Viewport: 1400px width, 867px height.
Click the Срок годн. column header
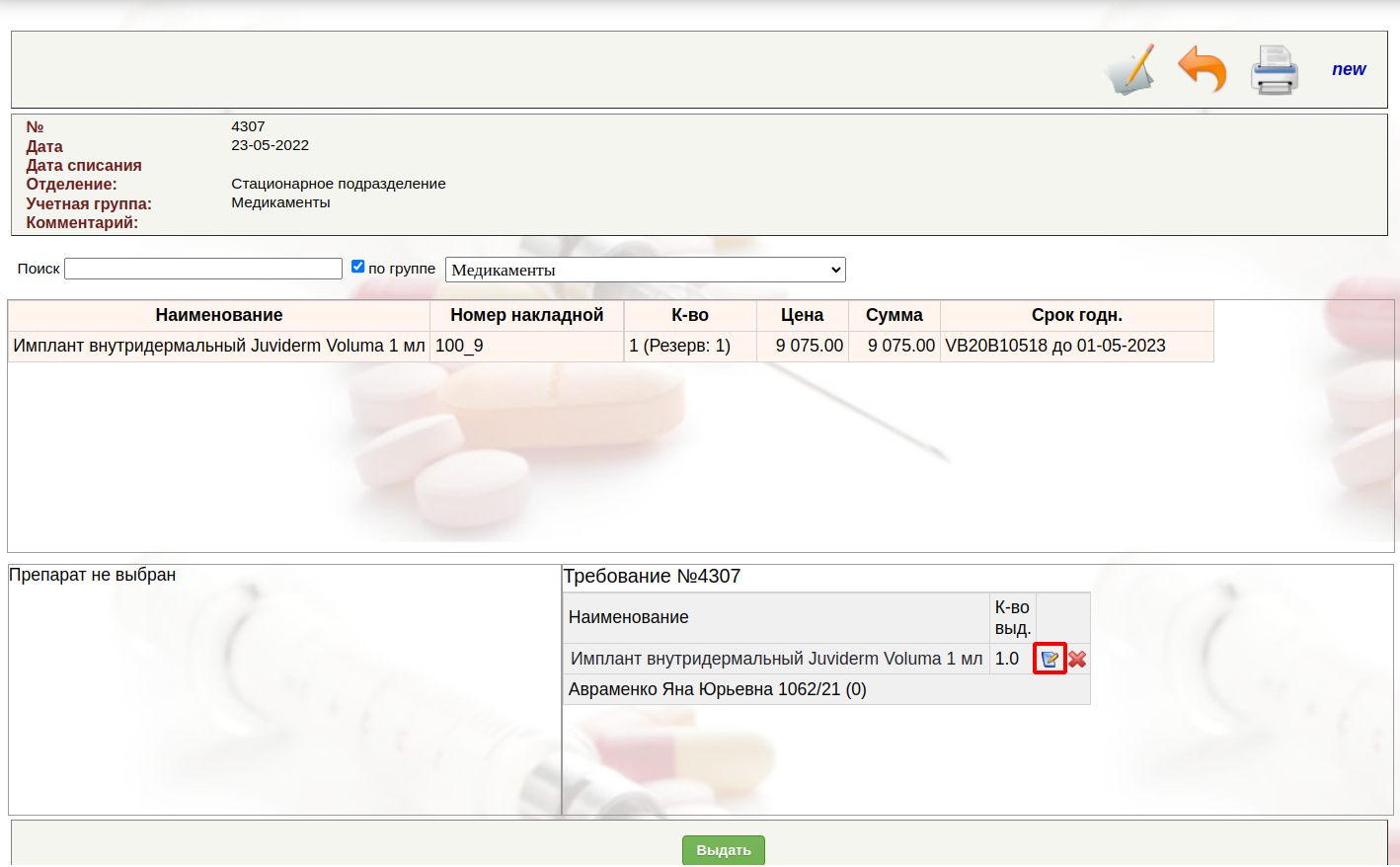pos(1076,315)
